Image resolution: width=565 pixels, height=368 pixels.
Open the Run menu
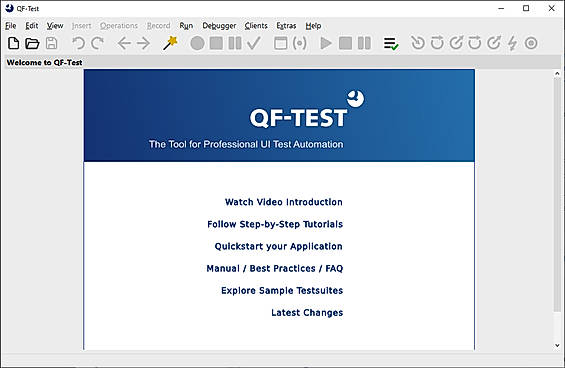(x=186, y=26)
